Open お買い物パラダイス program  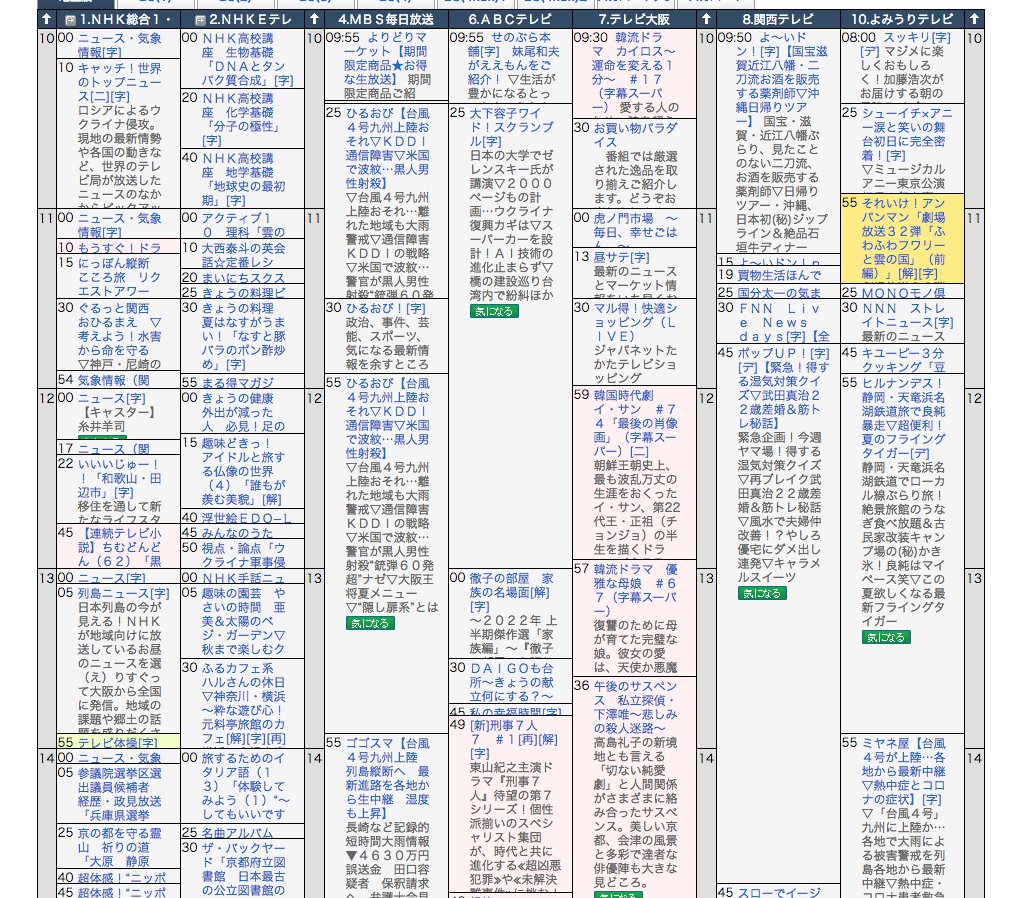tap(635, 135)
